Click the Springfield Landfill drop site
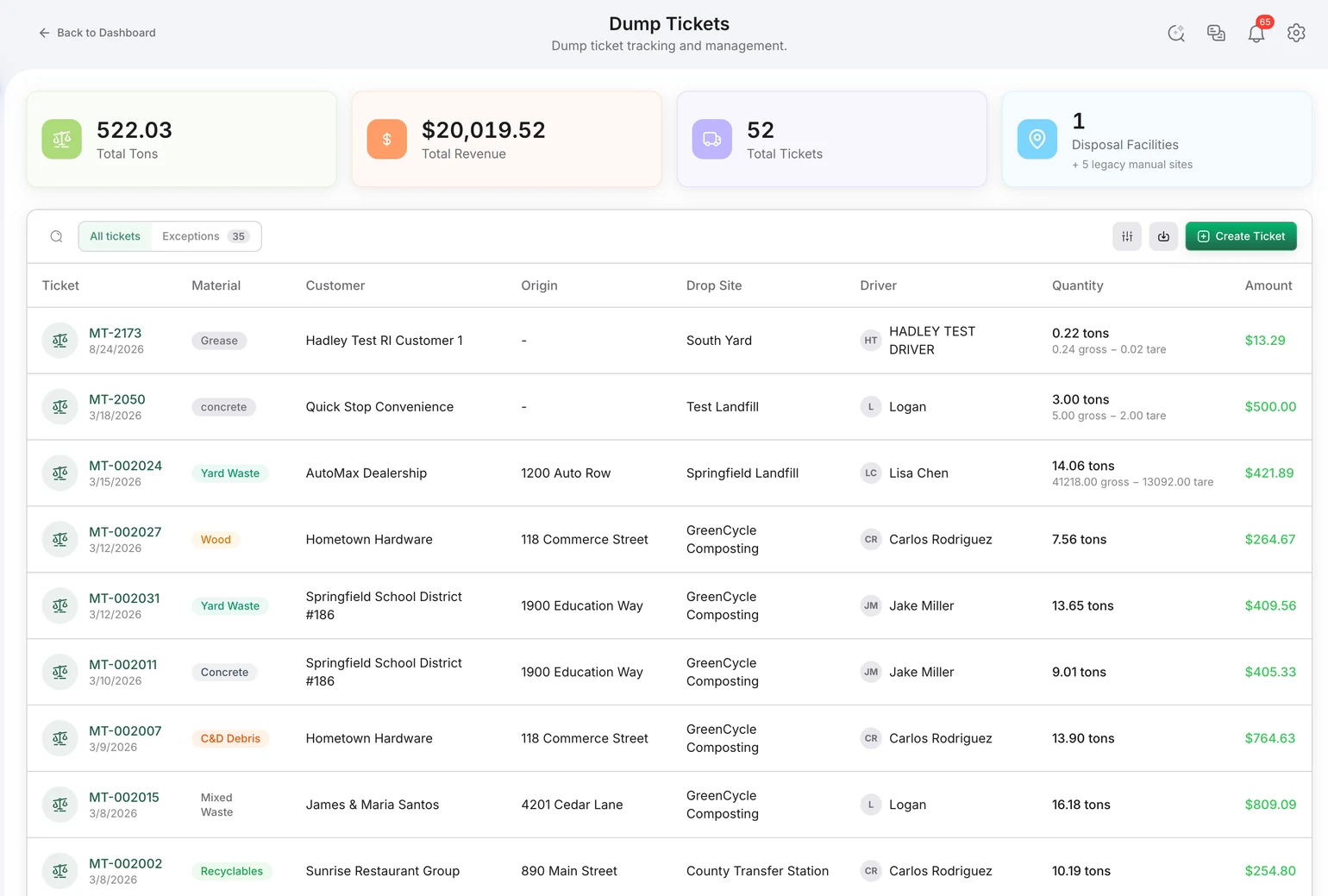The width and height of the screenshot is (1328, 896). pos(742,473)
